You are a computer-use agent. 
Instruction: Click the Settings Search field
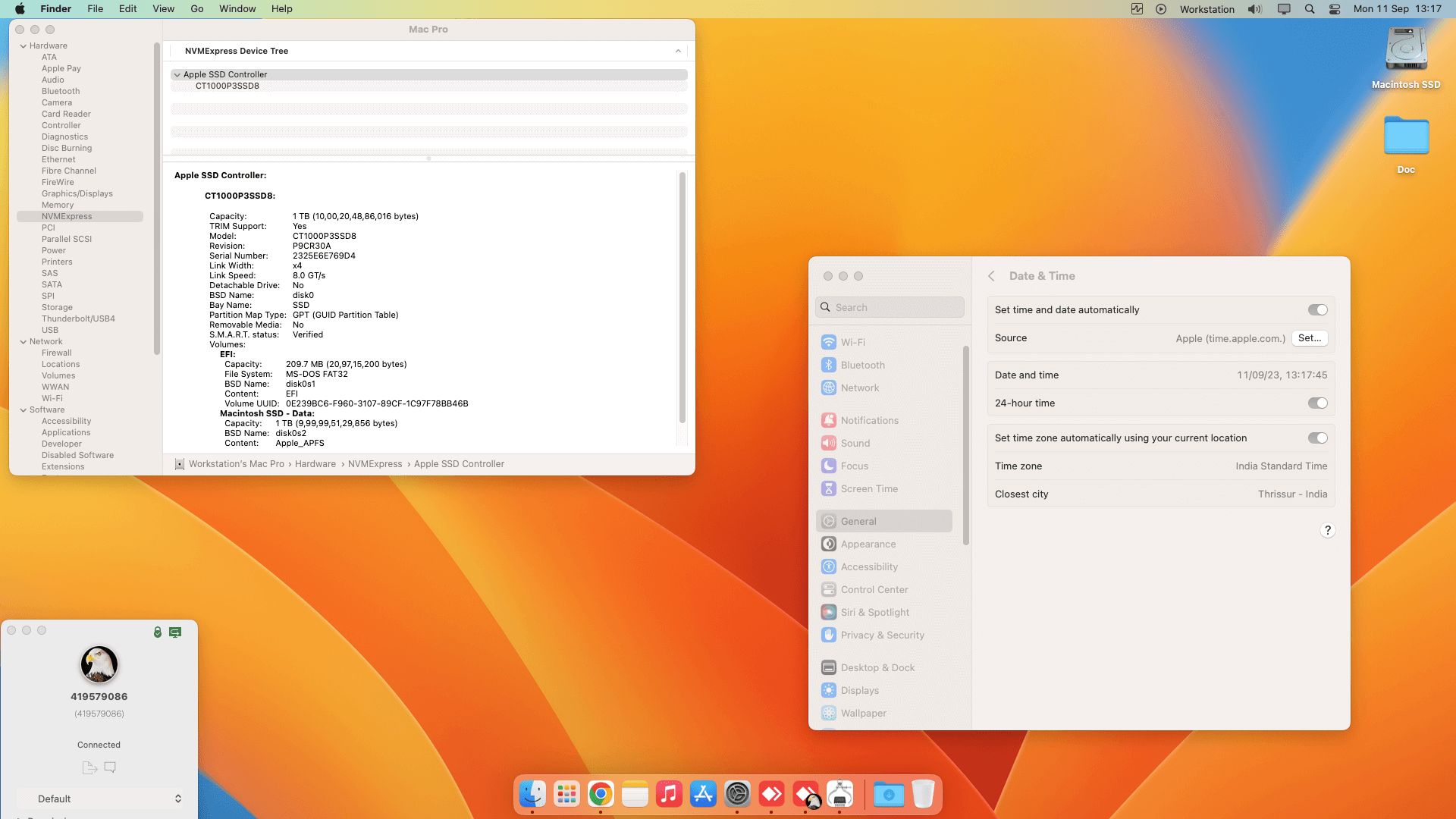[890, 307]
